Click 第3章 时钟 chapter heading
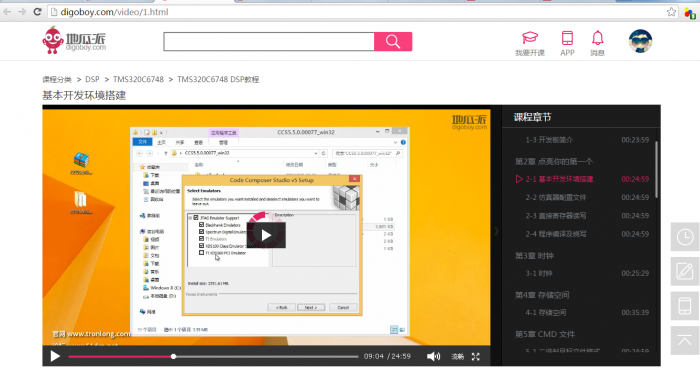Screen dimensions: 700x370 tap(534, 256)
